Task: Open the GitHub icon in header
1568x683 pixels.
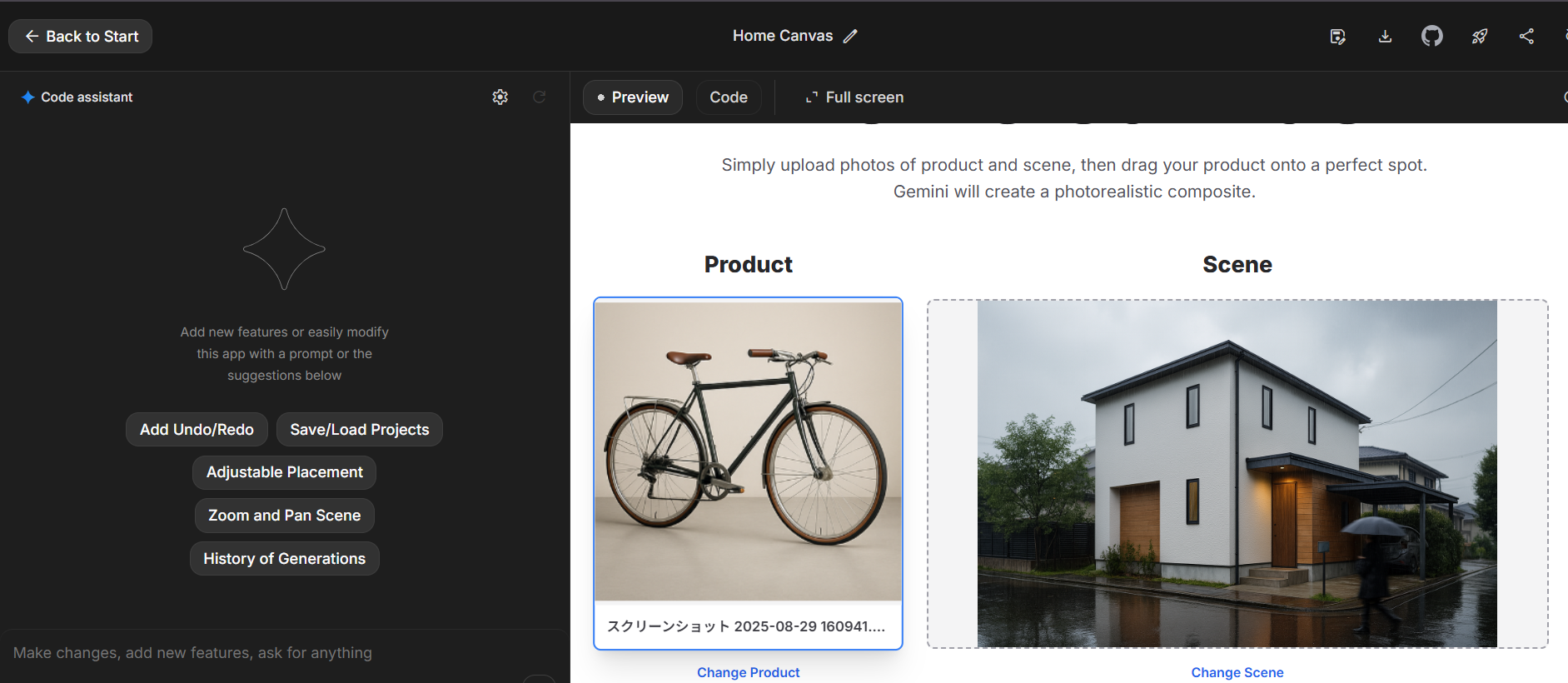Action: coord(1432,36)
